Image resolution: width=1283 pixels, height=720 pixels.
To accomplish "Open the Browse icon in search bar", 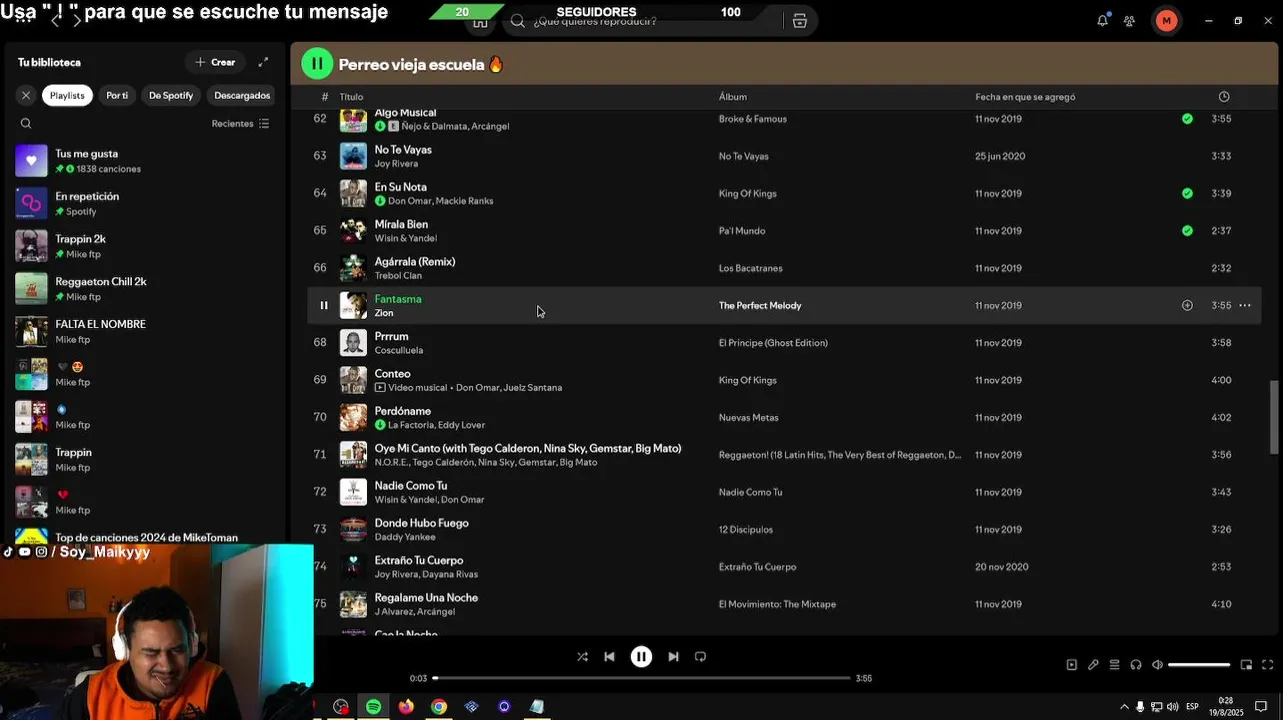I will pyautogui.click(x=800, y=21).
